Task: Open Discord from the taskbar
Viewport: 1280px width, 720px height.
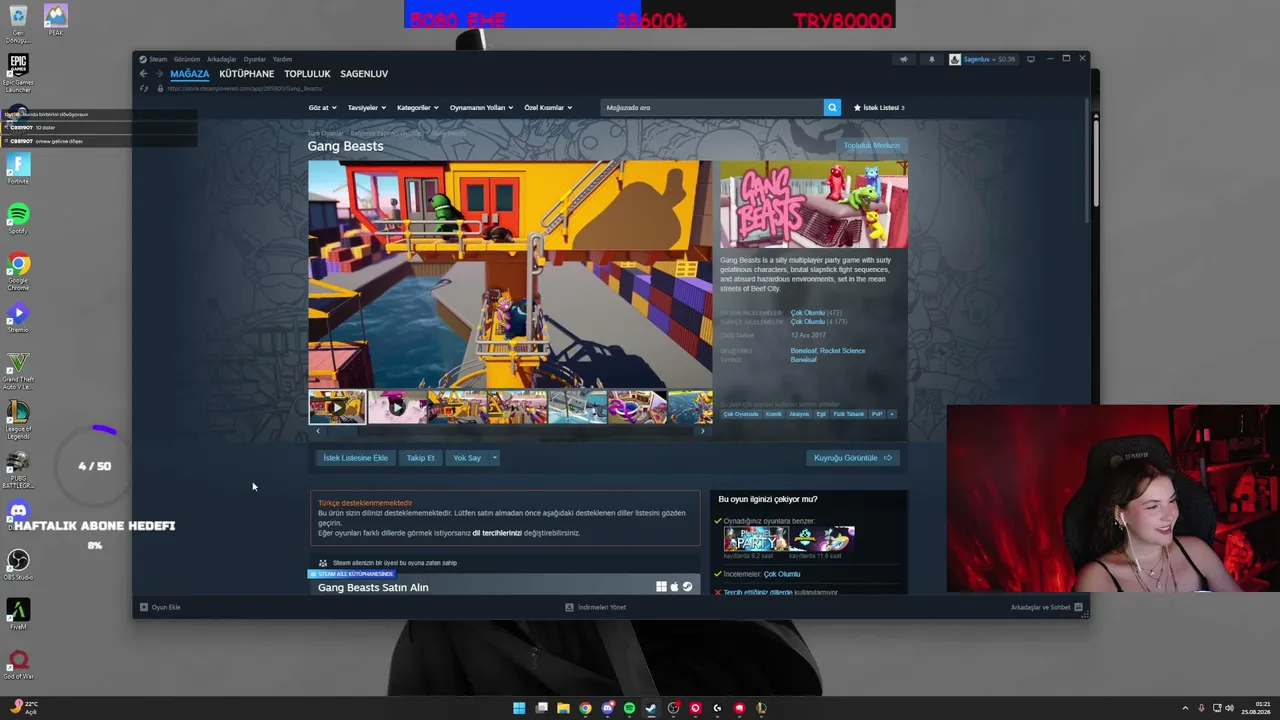Action: [607, 708]
